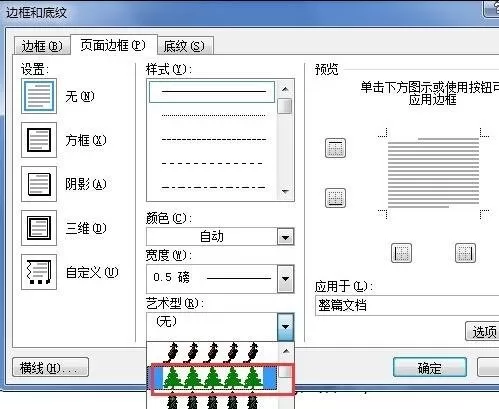Toggle the left border button in preview
This screenshot has height=409, width=499.
click(x=401, y=253)
